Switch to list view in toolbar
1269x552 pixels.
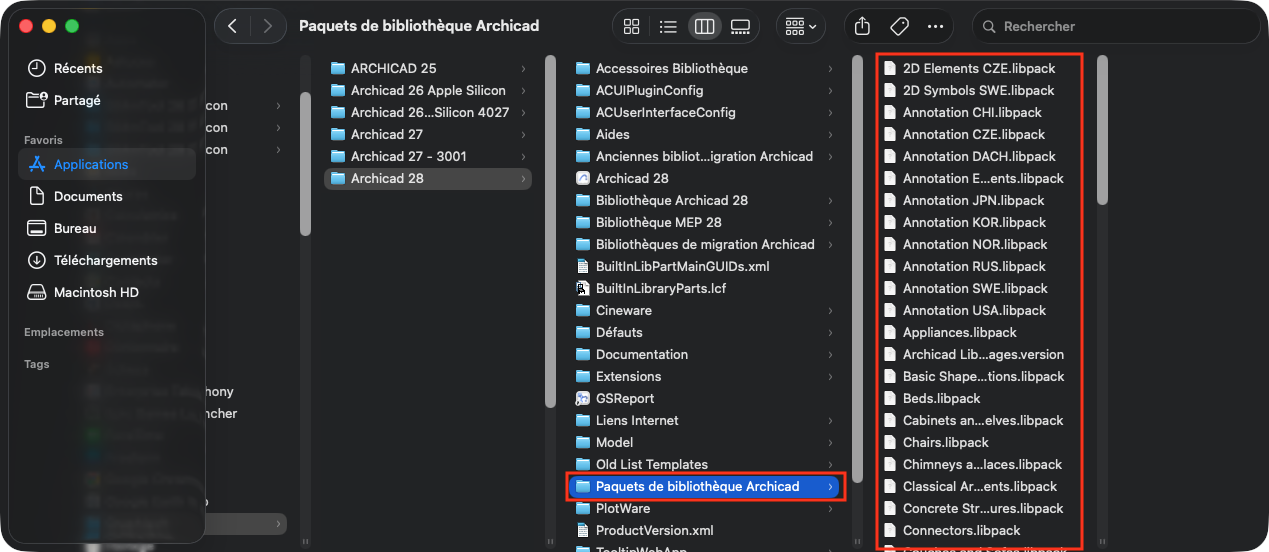click(x=667, y=26)
